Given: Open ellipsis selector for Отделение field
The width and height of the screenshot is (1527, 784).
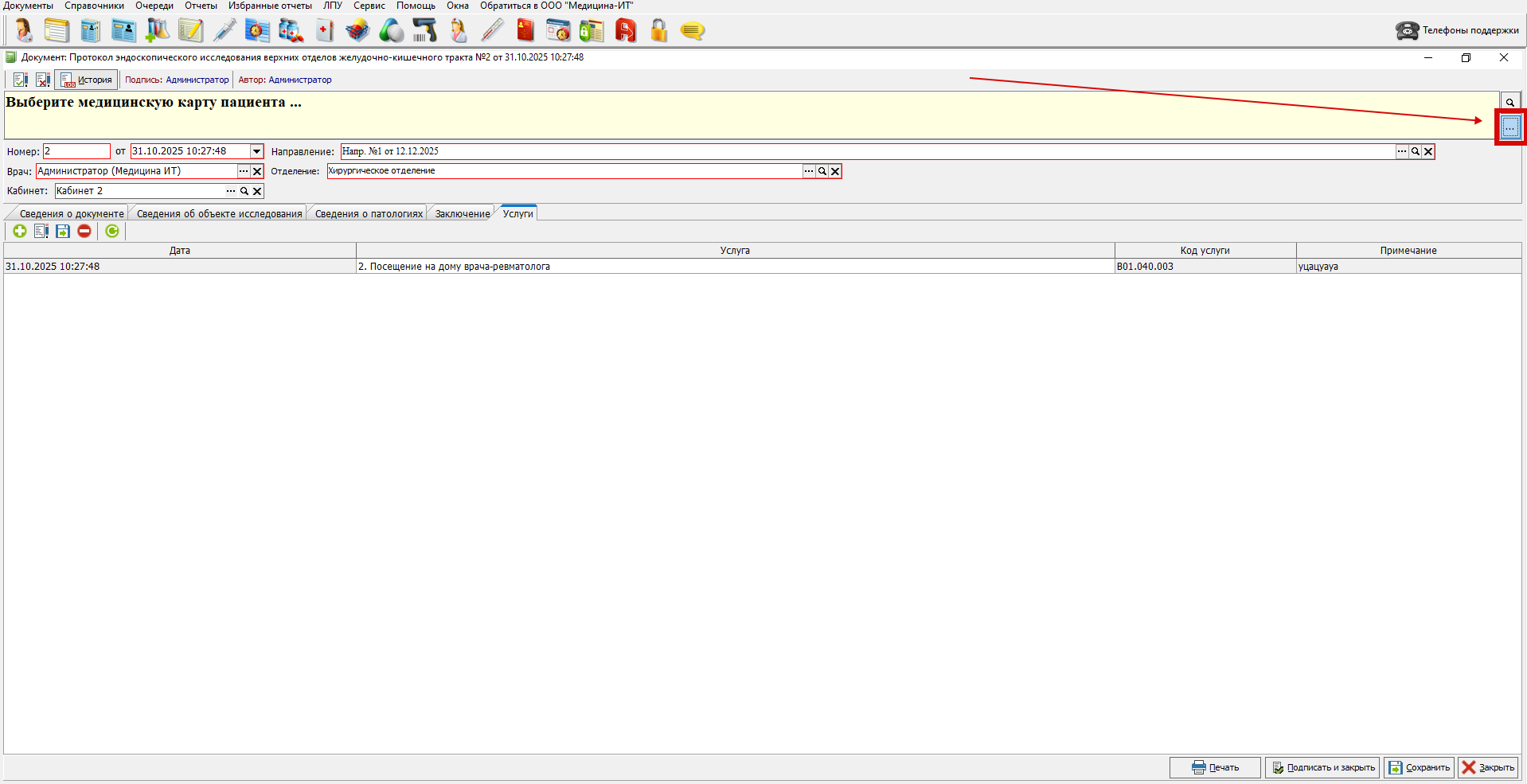Looking at the screenshot, I should 809,171.
